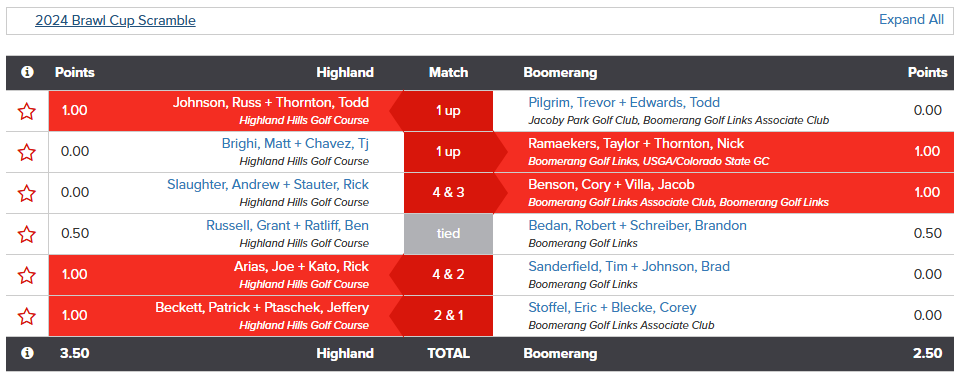Star the tied Russell, Grant match row
This screenshot has height=373, width=959.
point(26,234)
